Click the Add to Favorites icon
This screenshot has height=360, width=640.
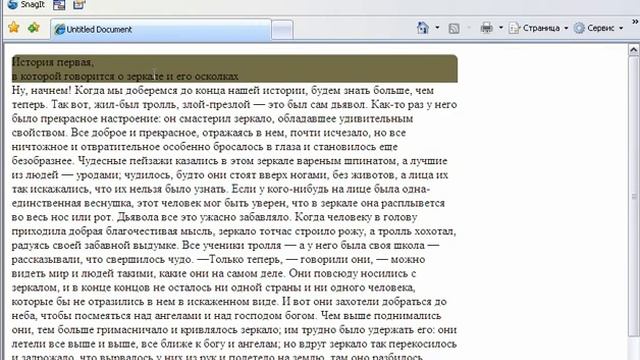point(33,27)
